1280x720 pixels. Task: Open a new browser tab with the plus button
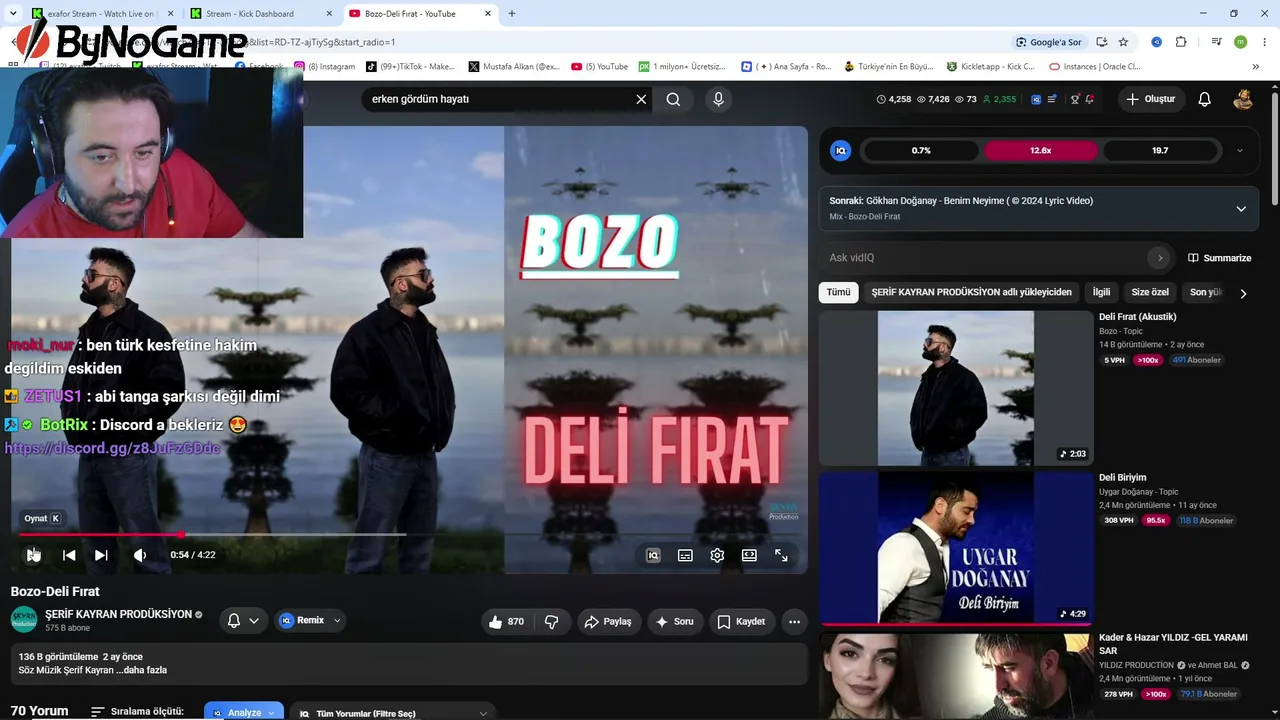512,14
